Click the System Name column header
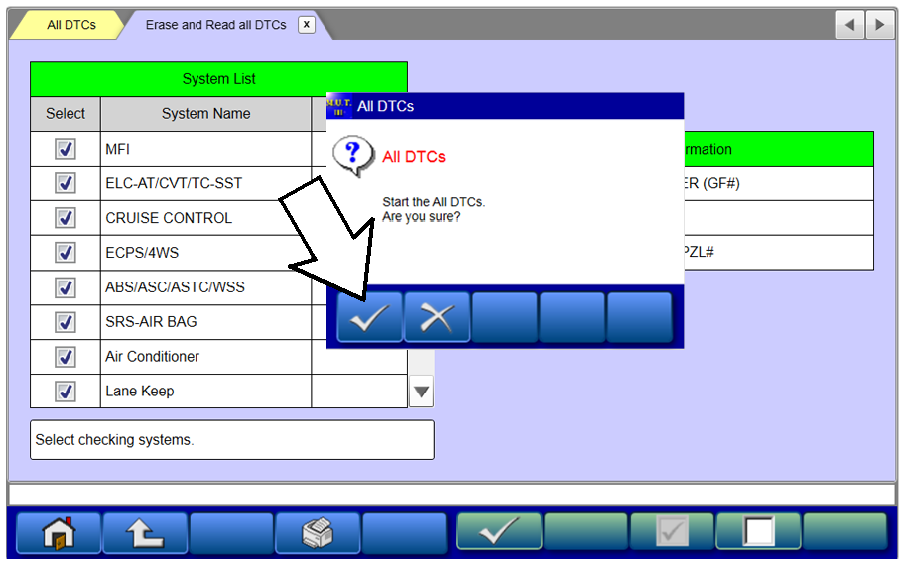This screenshot has width=901, height=565. (206, 114)
